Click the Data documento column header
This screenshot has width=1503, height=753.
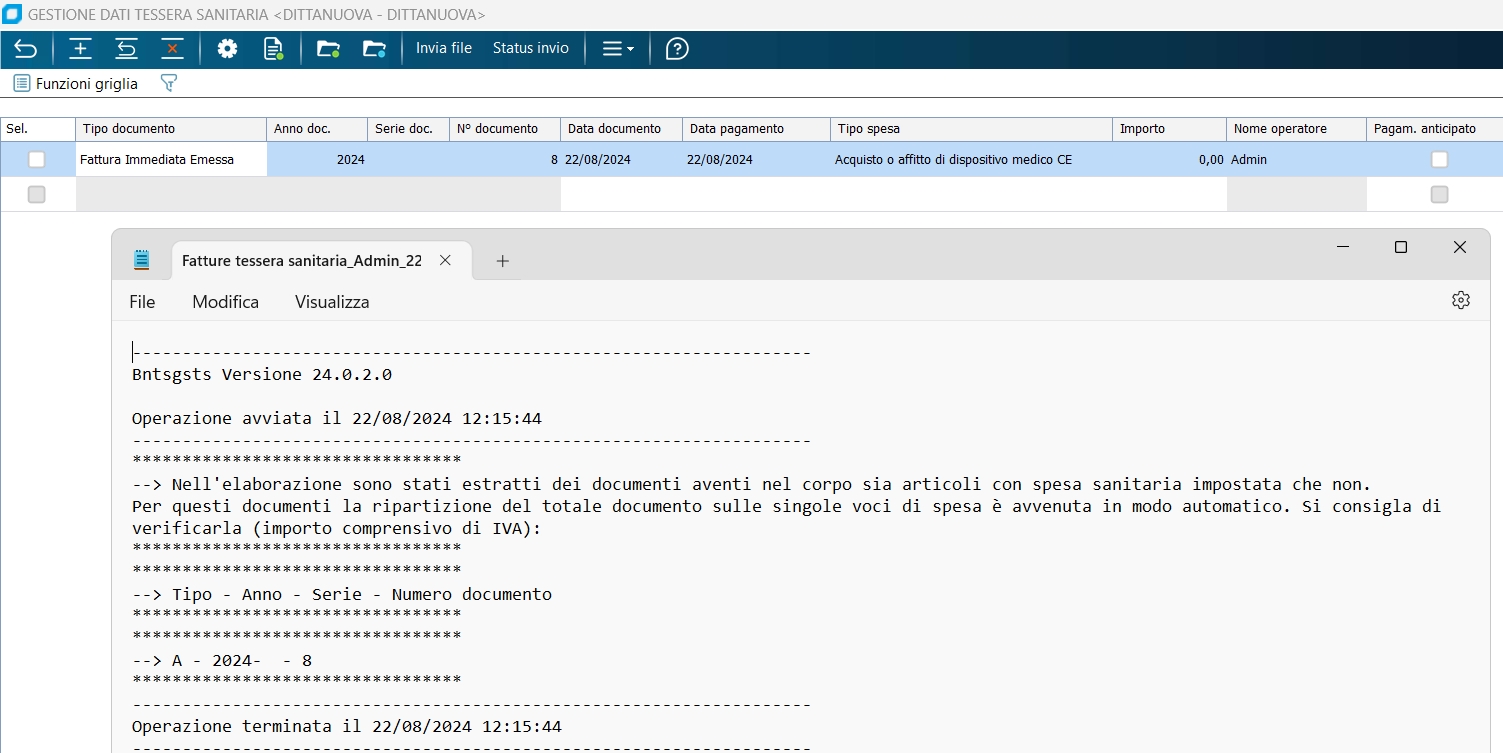coord(621,129)
